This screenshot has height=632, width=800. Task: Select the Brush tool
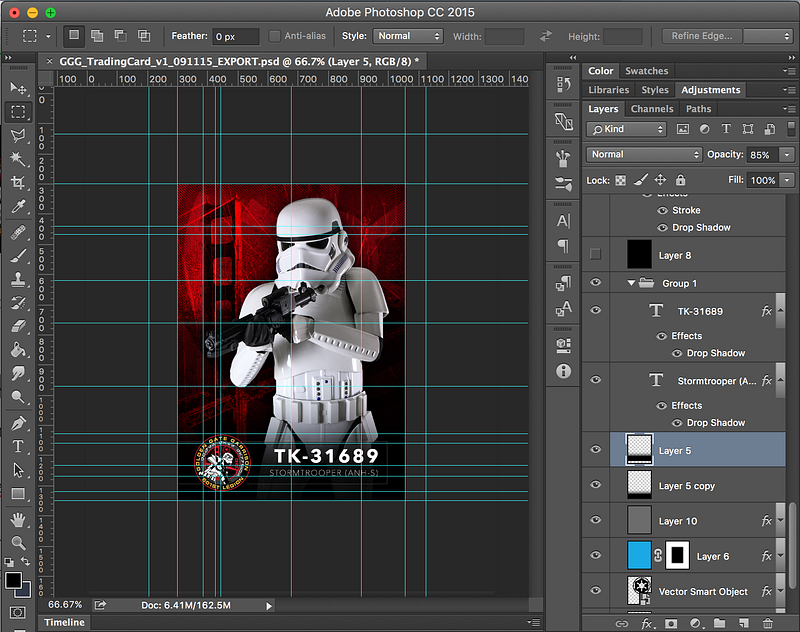pos(18,256)
